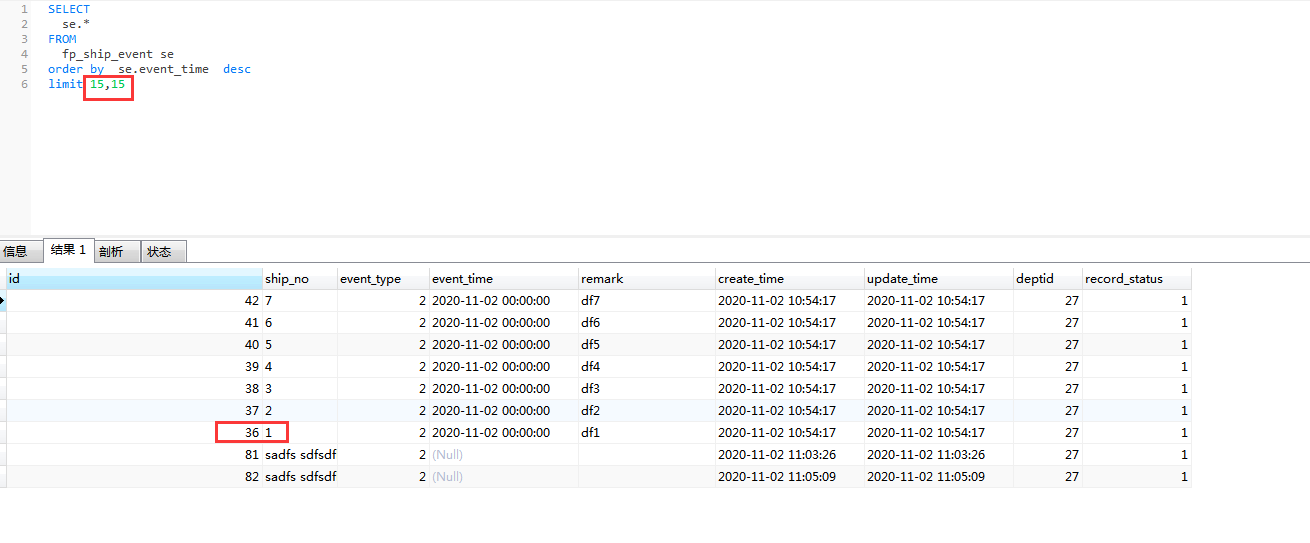Select the 结果 1 tab
The height and width of the screenshot is (543, 1310).
click(69, 251)
